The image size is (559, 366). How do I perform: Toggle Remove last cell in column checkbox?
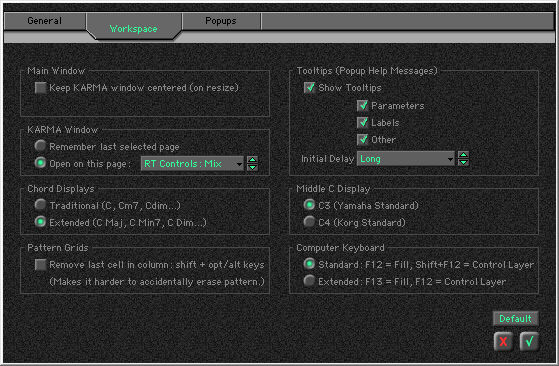40,264
